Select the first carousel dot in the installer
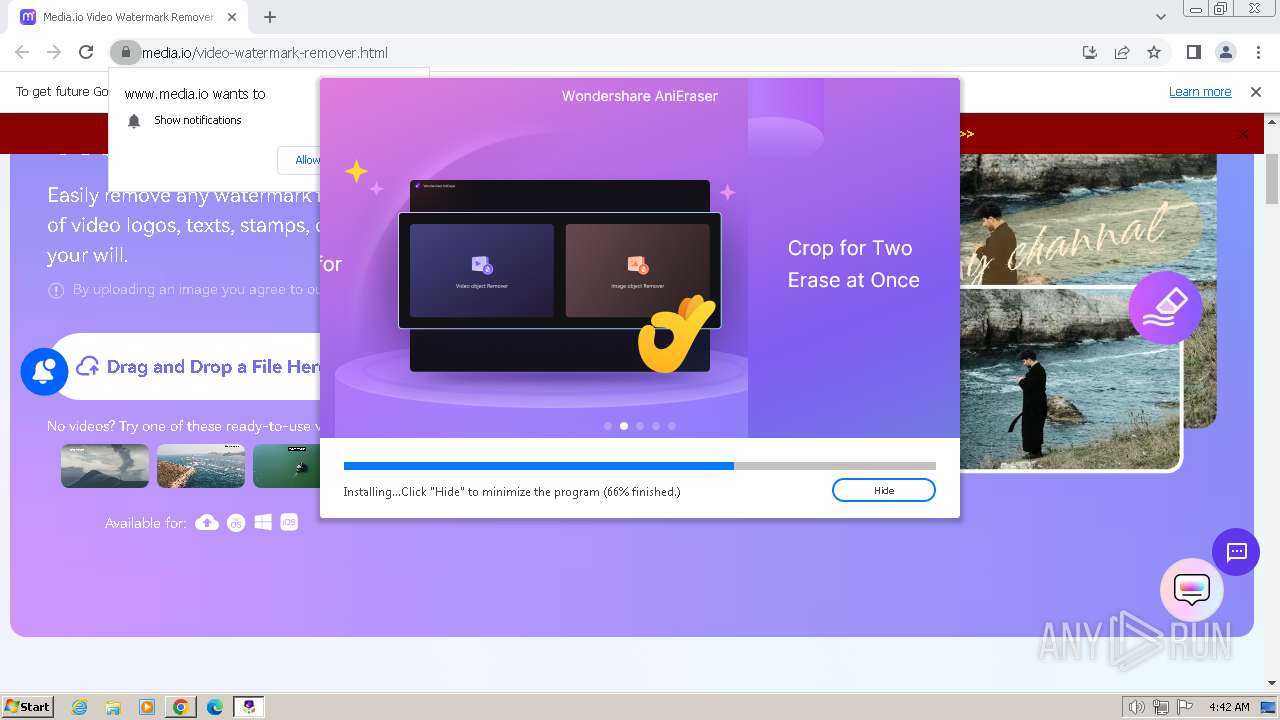 pyautogui.click(x=608, y=426)
